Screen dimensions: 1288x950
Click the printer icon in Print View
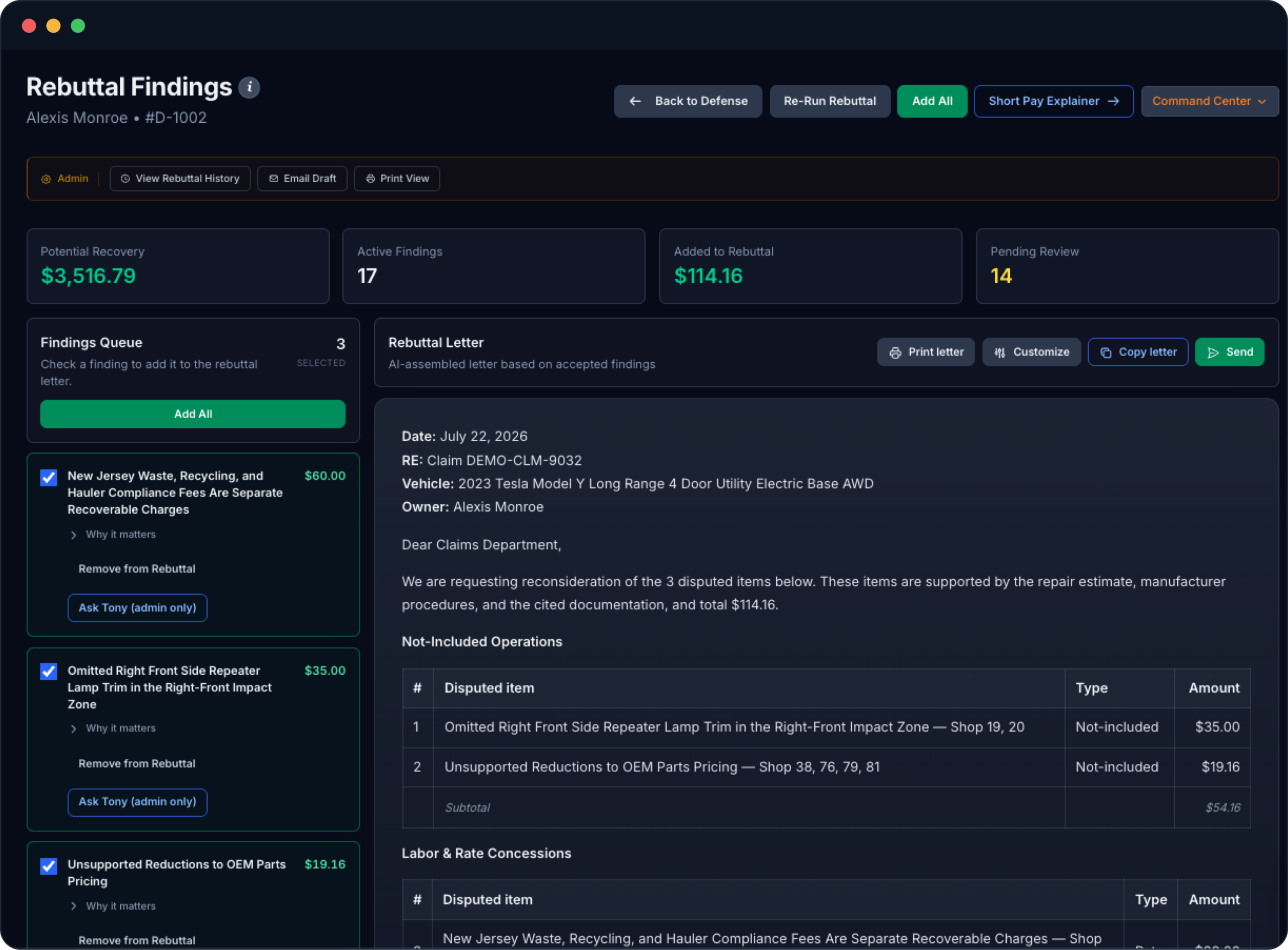click(x=370, y=179)
